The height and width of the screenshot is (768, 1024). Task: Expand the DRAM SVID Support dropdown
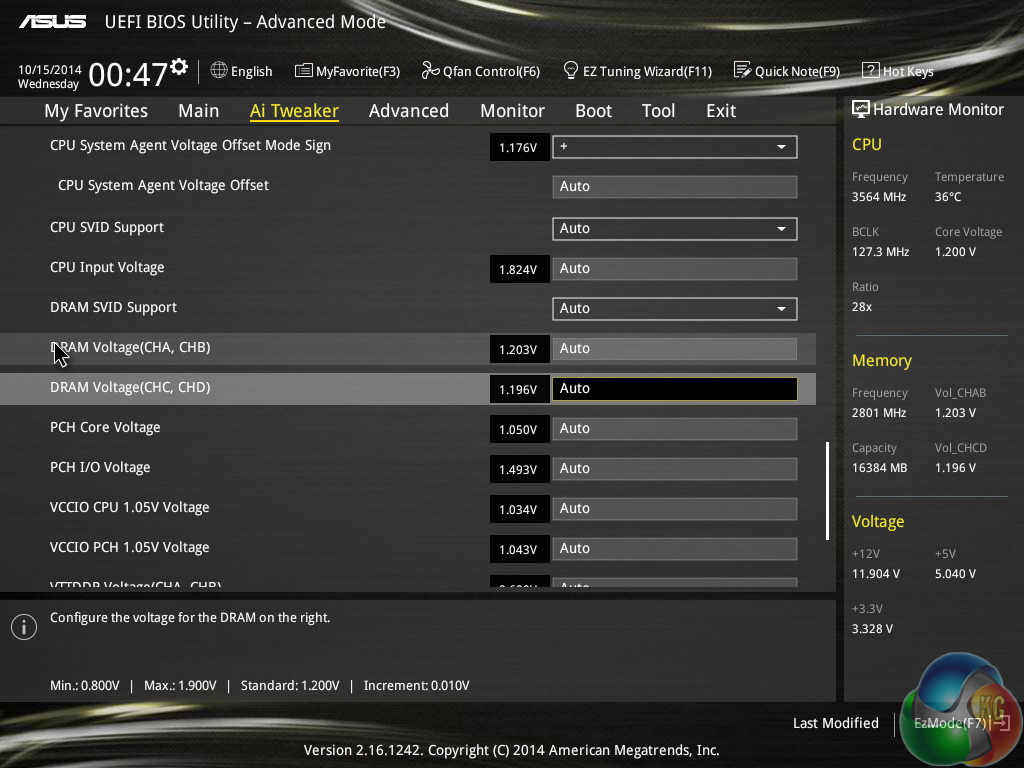pyautogui.click(x=675, y=308)
